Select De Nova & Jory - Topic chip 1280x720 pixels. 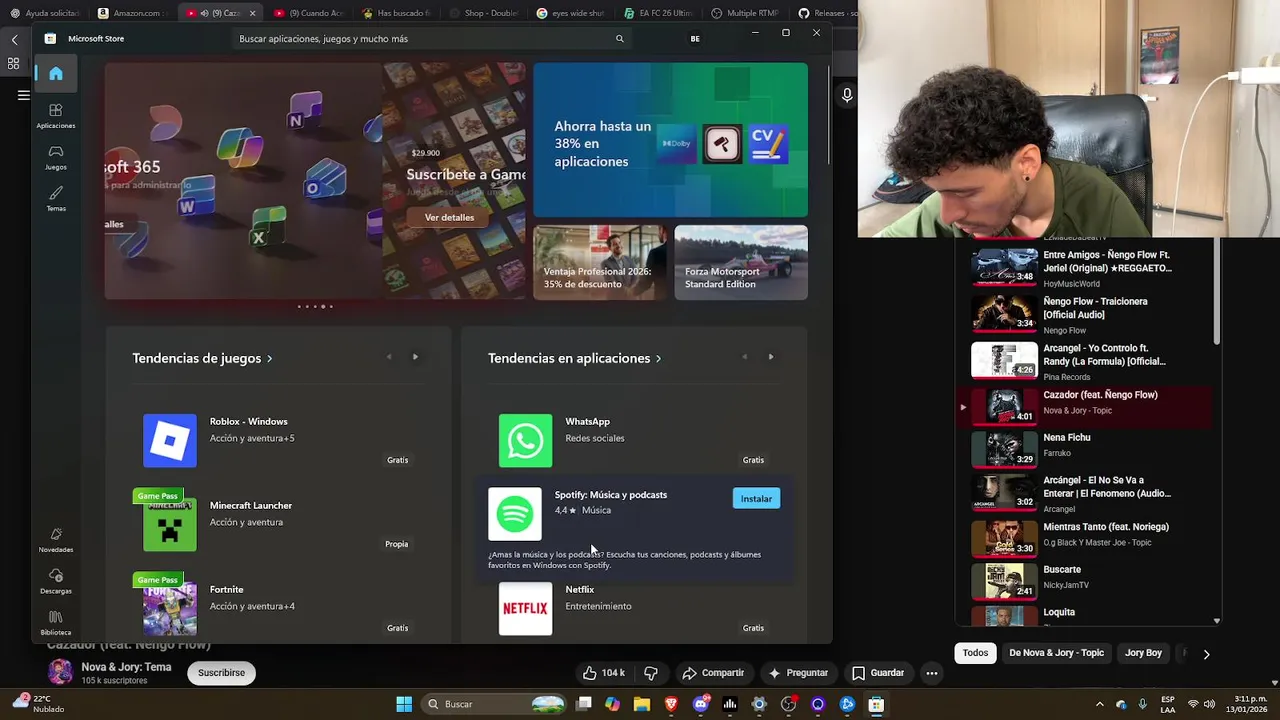point(1056,653)
